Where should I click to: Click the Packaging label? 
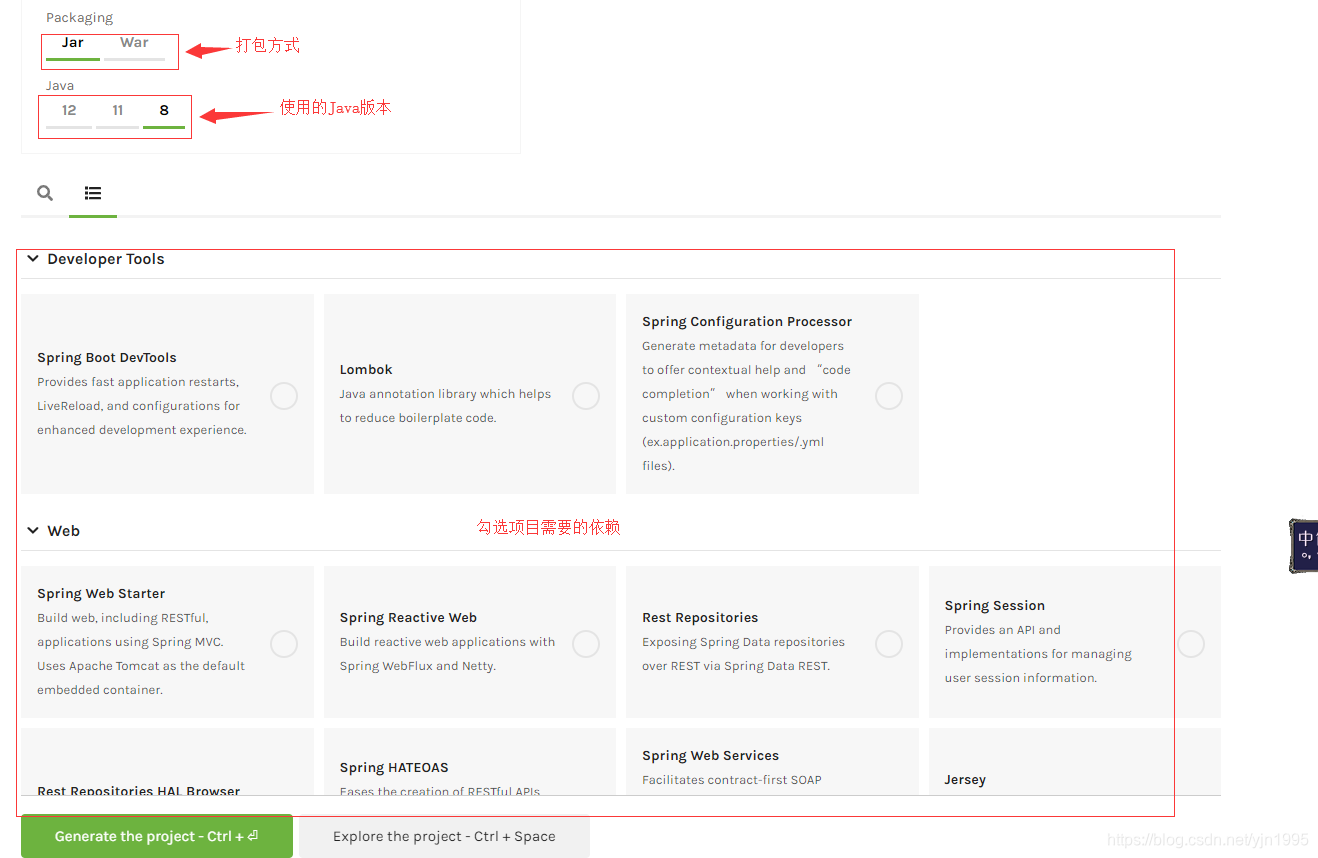point(79,18)
